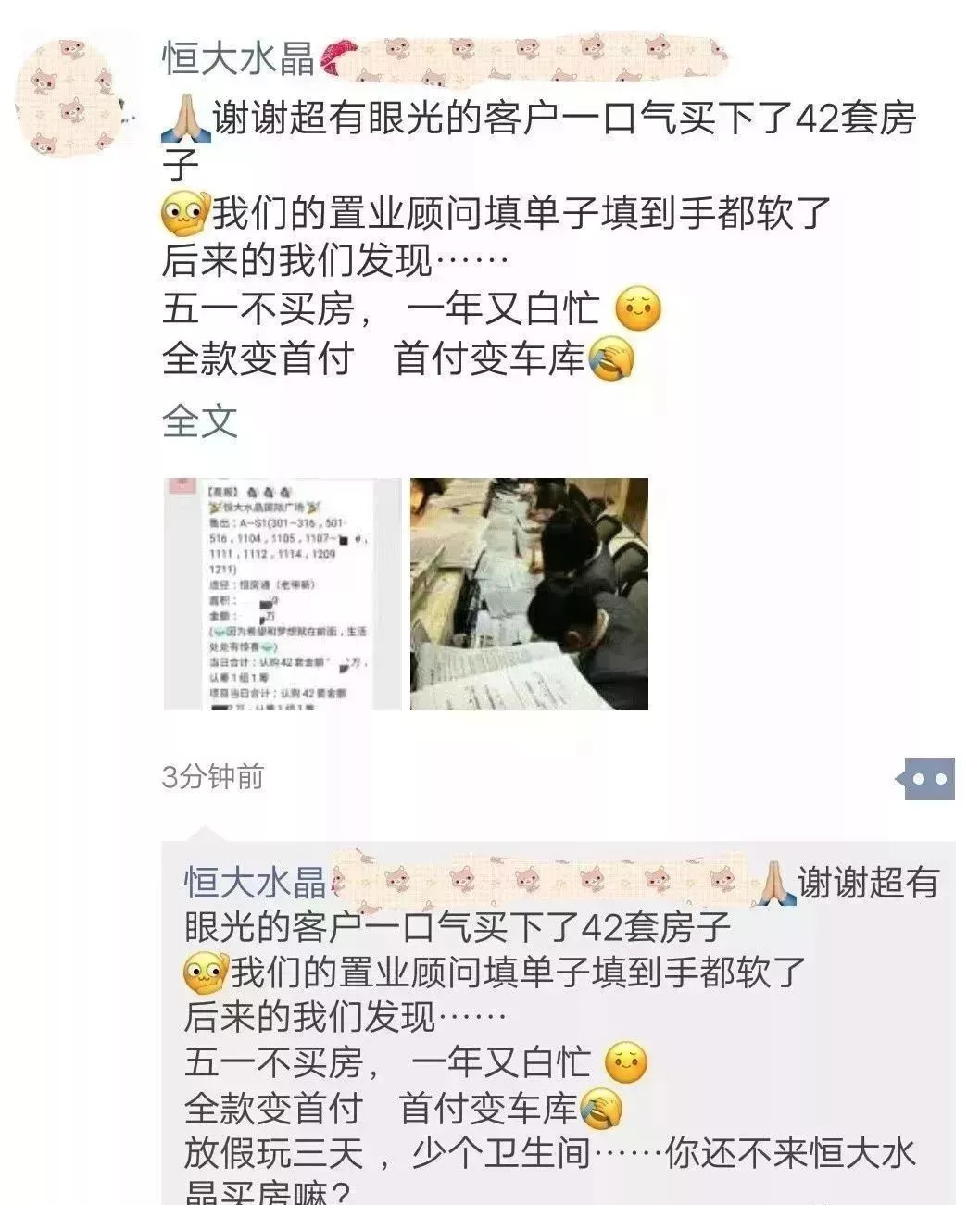This screenshot has width=980, height=1205.
Task: Click monocle emoji before 我们的置业顾问 in post
Action: (185, 215)
